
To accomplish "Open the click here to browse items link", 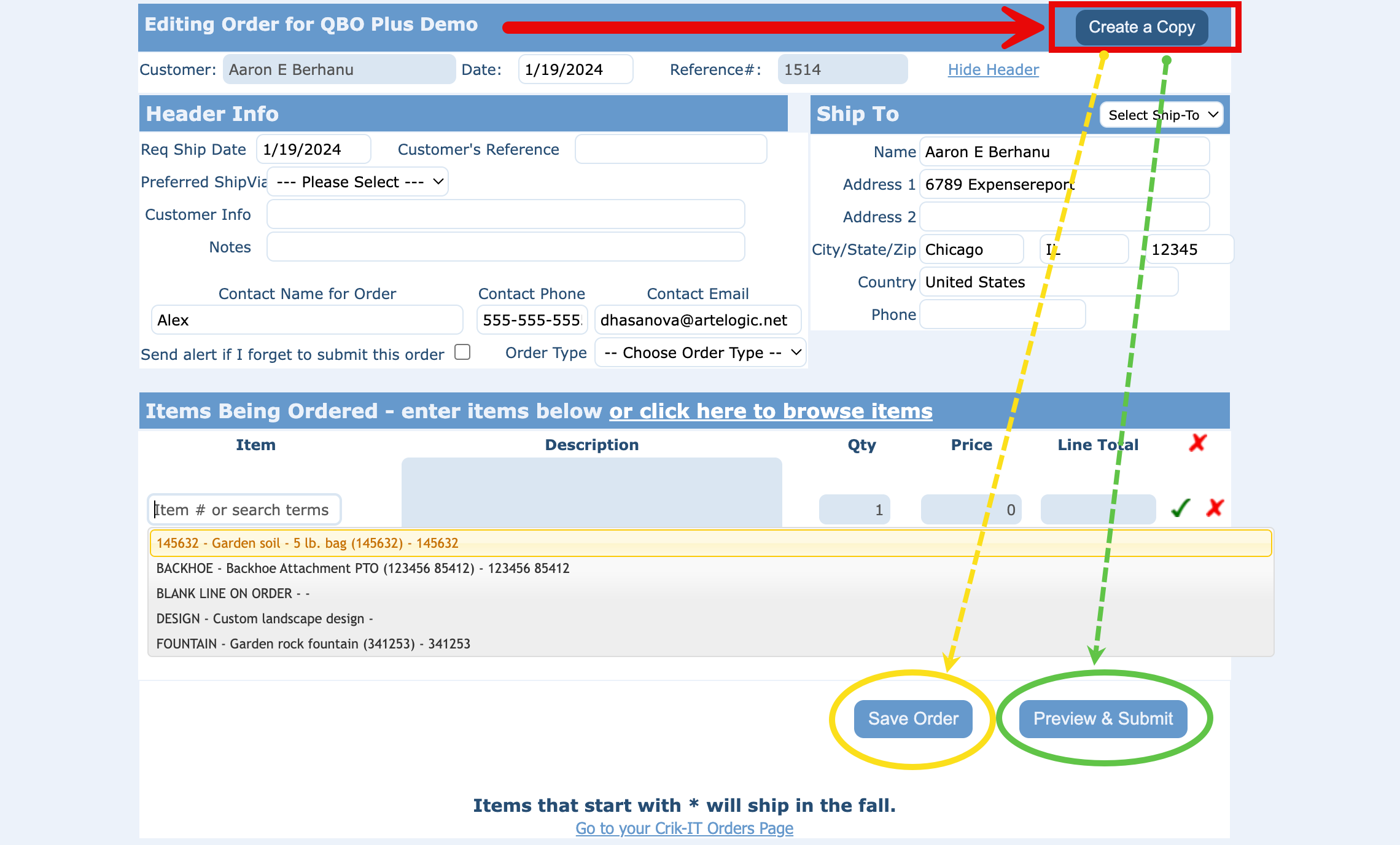I will click(x=770, y=411).
